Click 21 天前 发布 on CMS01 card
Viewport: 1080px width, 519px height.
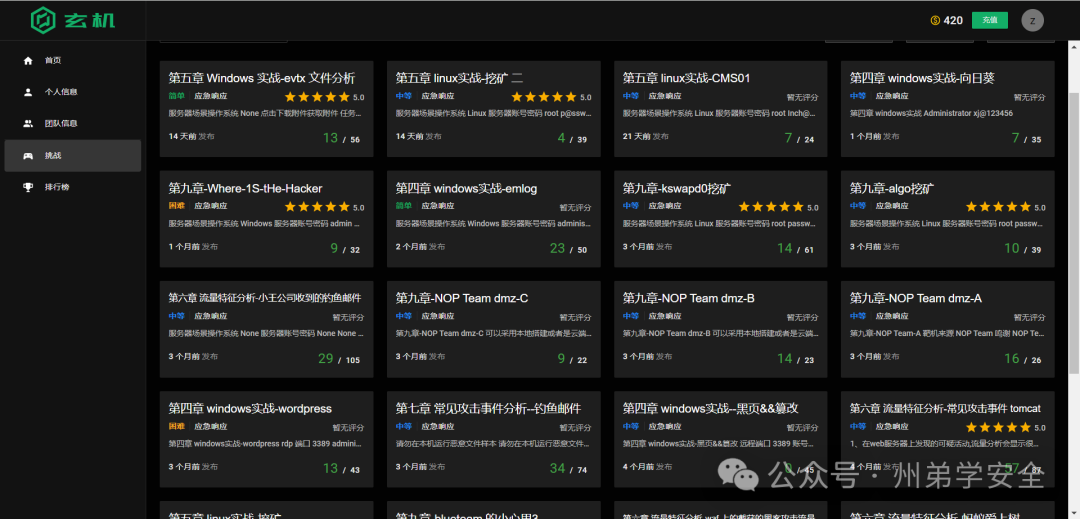click(x=645, y=136)
